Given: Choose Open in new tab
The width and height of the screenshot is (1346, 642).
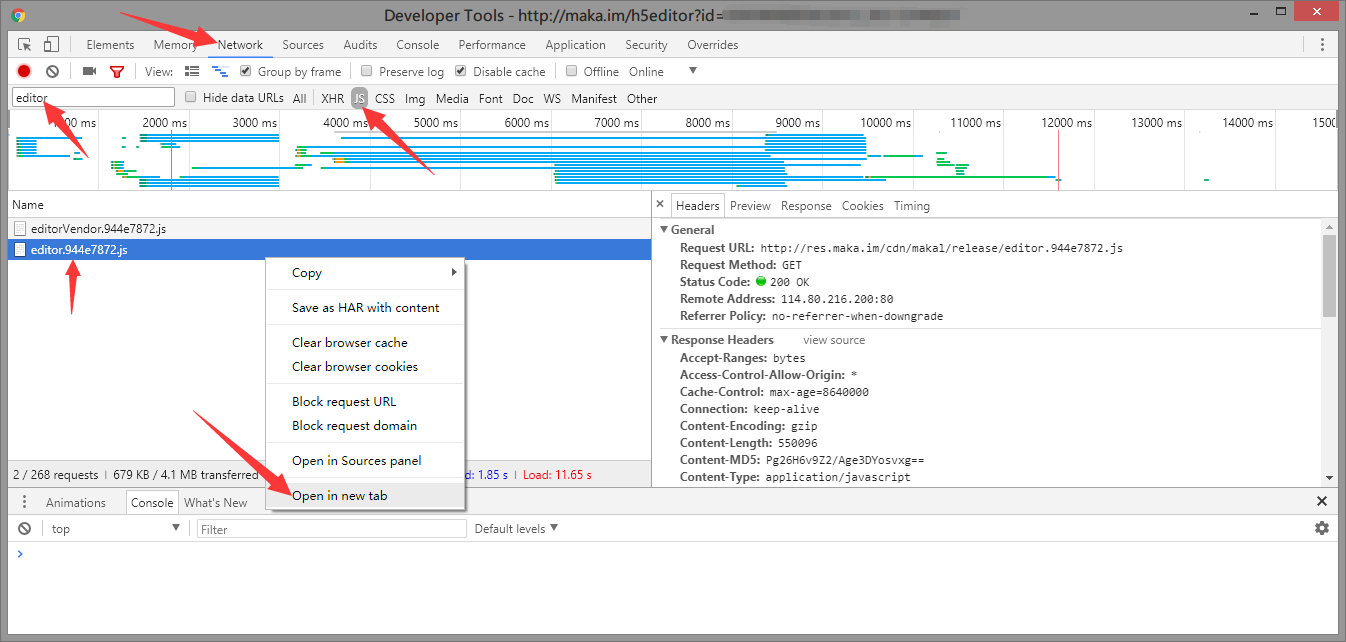Looking at the screenshot, I should coord(365,495).
